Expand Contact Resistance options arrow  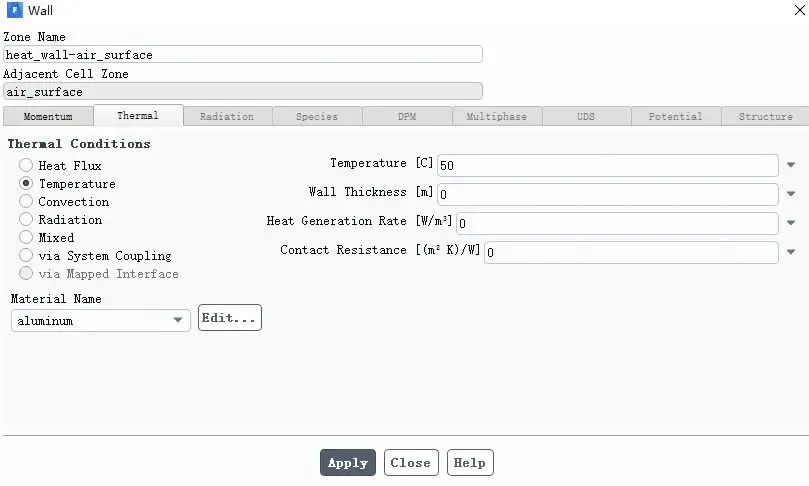point(791,252)
